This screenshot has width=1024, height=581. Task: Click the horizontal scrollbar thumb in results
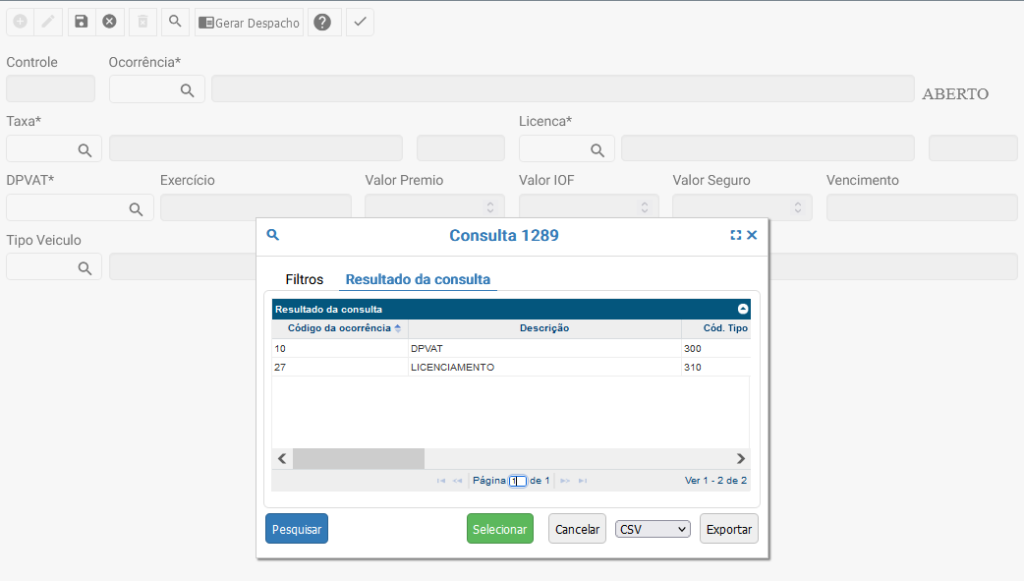tap(358, 458)
